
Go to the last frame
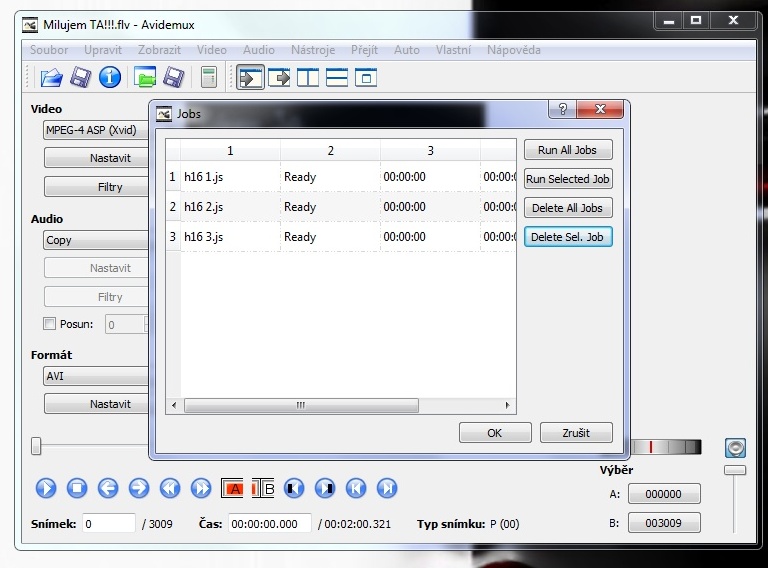386,488
